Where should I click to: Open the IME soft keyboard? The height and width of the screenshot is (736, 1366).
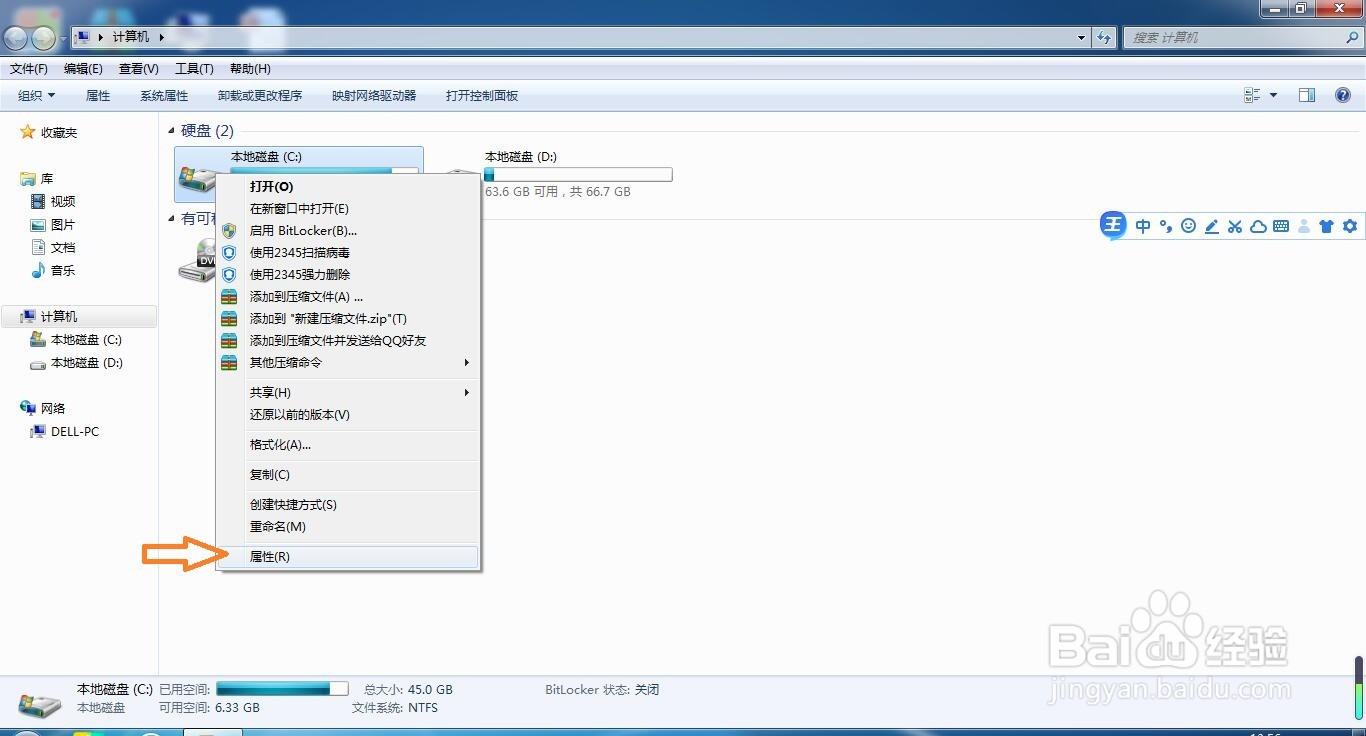click(x=1281, y=226)
